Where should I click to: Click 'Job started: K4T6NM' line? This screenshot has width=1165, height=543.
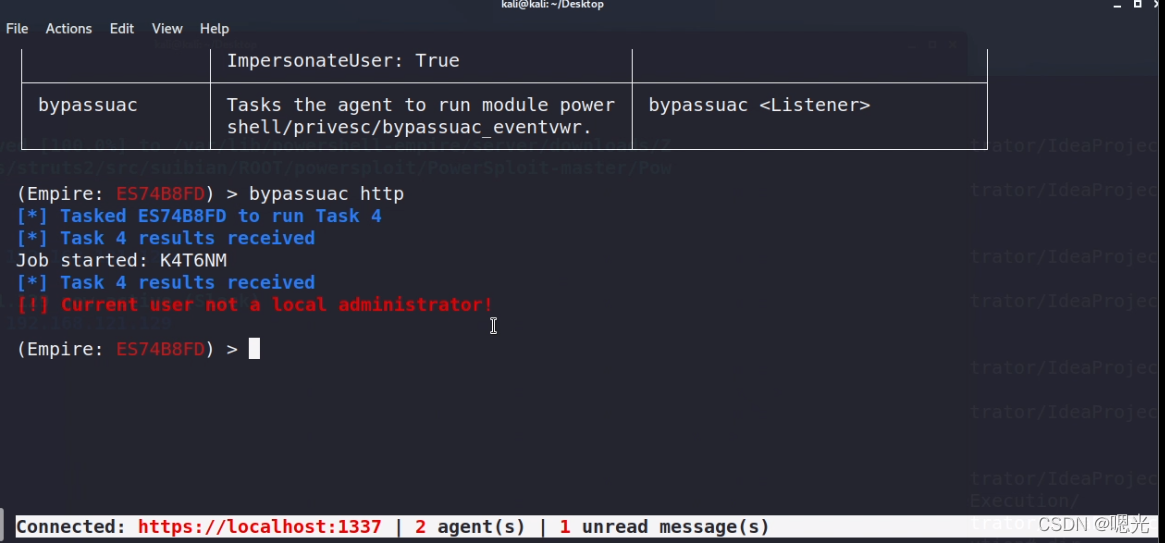[121, 261]
